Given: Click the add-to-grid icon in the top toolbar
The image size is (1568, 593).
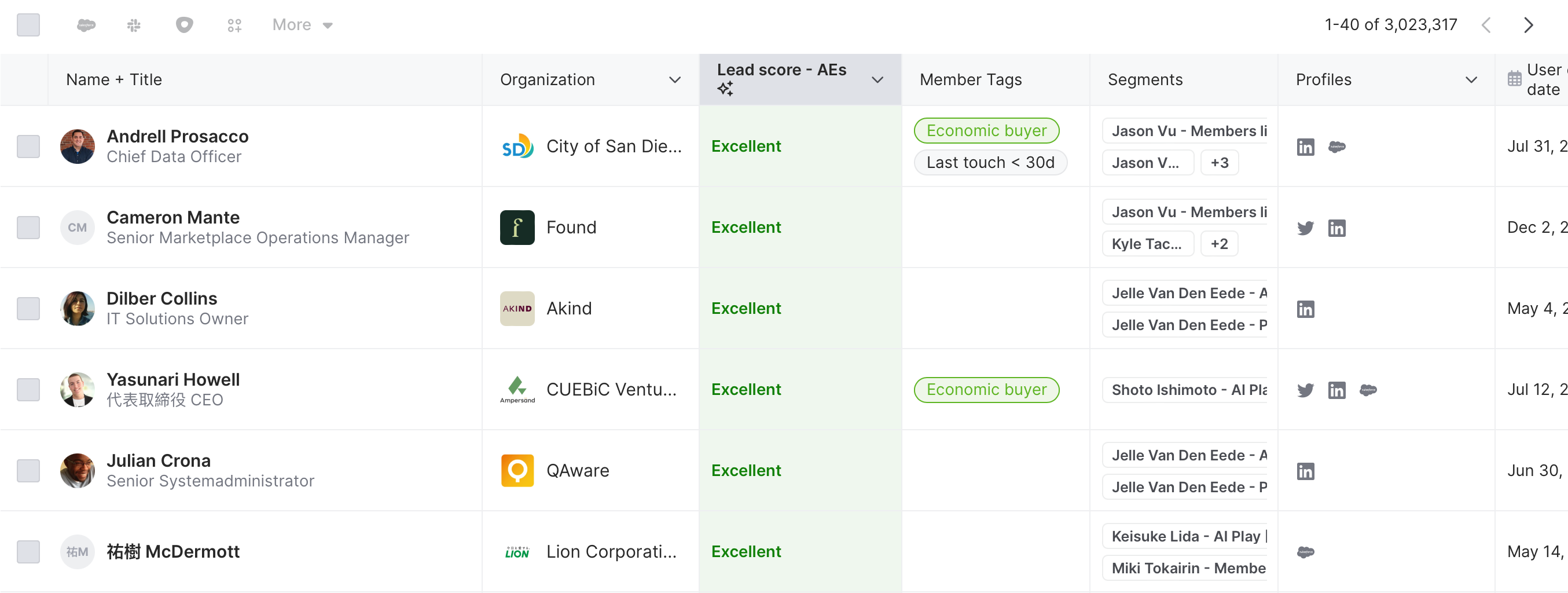Looking at the screenshot, I should (x=234, y=25).
